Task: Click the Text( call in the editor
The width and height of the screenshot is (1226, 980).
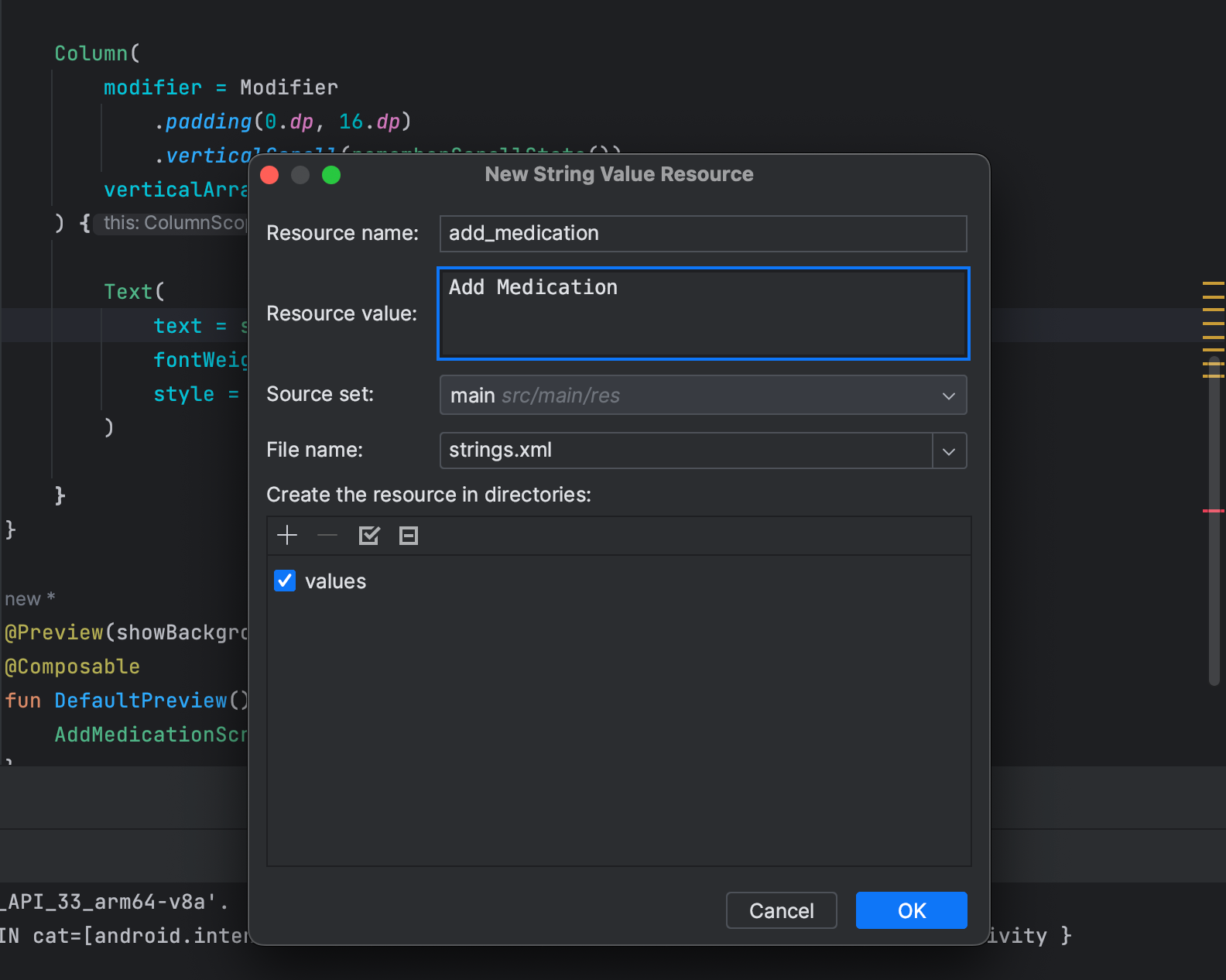Action: 134,292
